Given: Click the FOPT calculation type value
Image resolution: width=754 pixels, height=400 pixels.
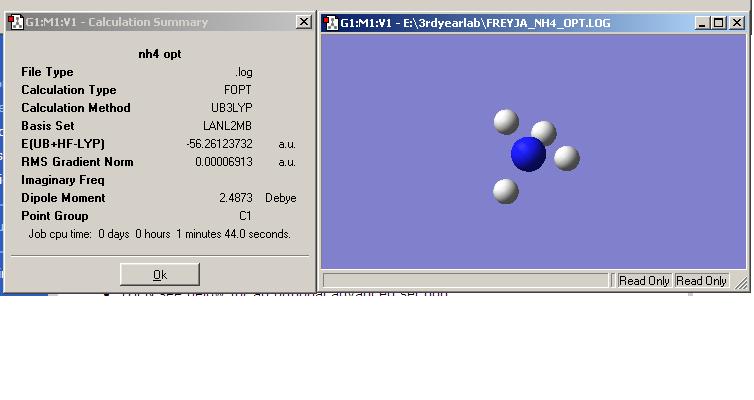Looking at the screenshot, I should click(238, 90).
